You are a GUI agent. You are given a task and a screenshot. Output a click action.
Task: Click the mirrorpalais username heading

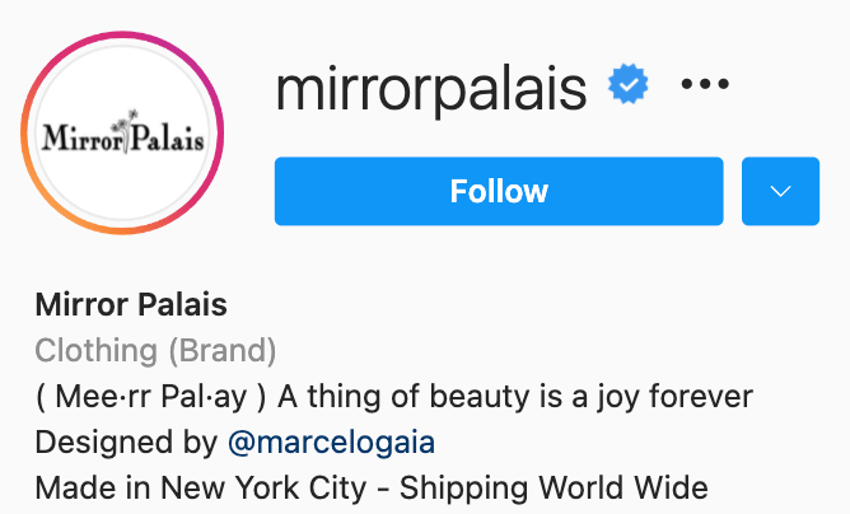pos(432,88)
